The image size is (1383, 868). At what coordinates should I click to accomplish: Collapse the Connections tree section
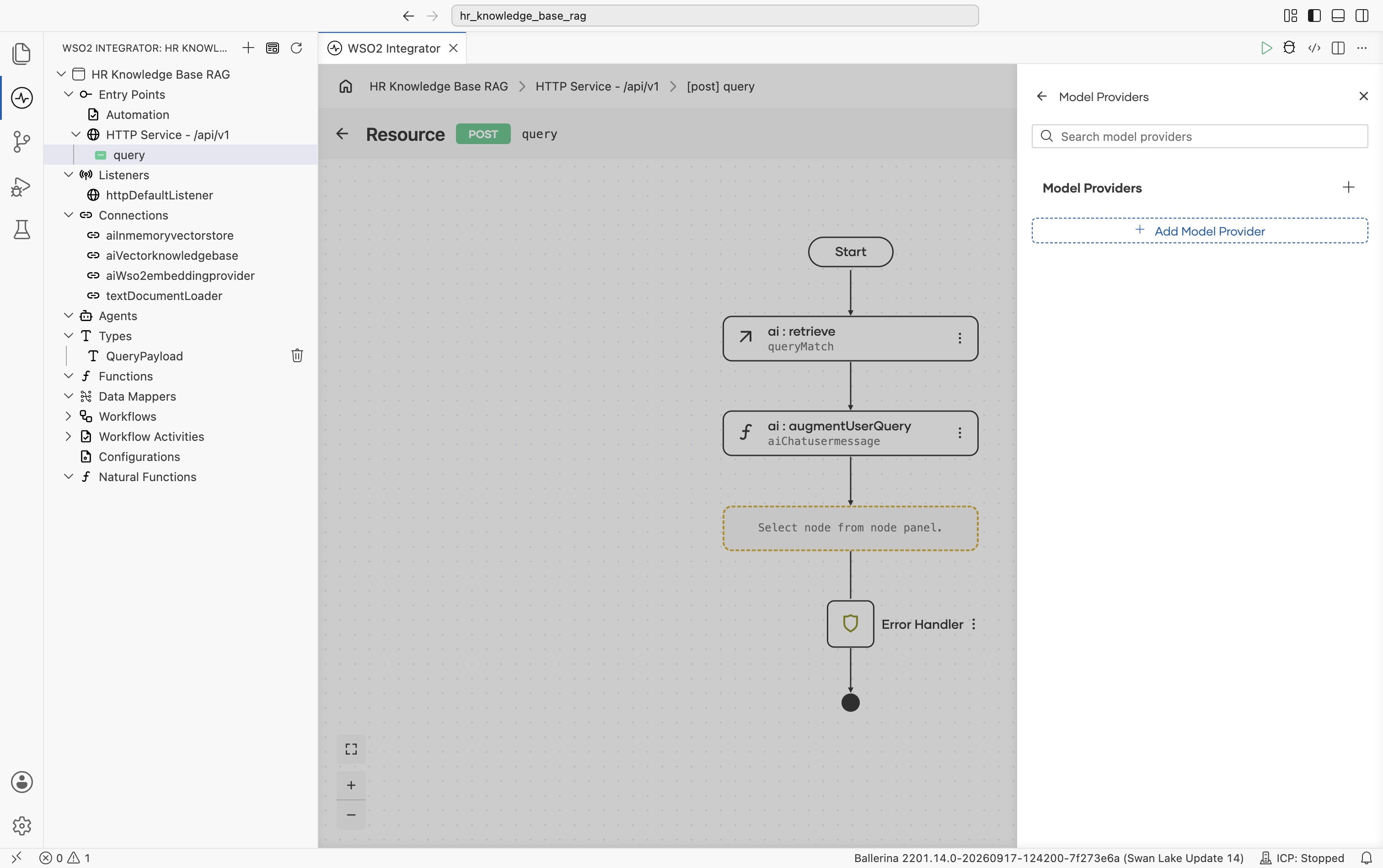coord(68,214)
